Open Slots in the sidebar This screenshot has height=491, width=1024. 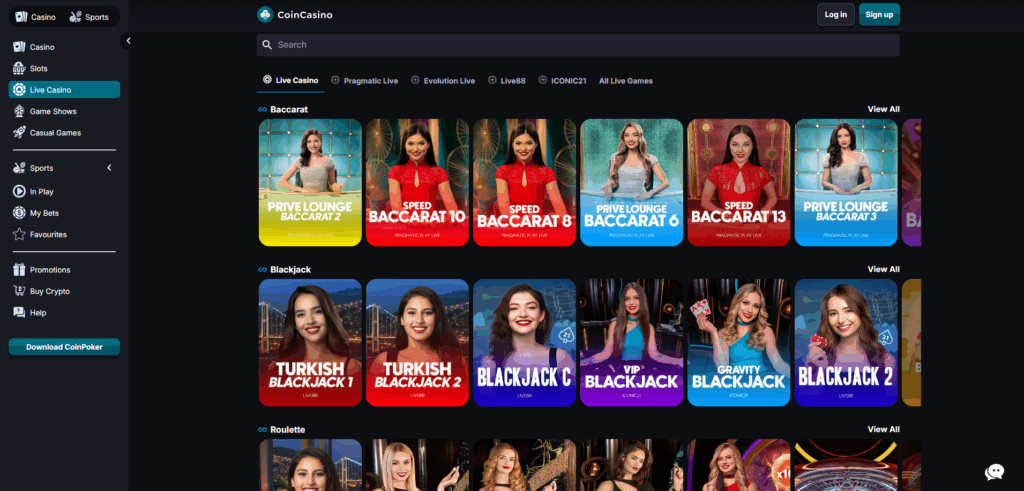pyautogui.click(x=64, y=69)
